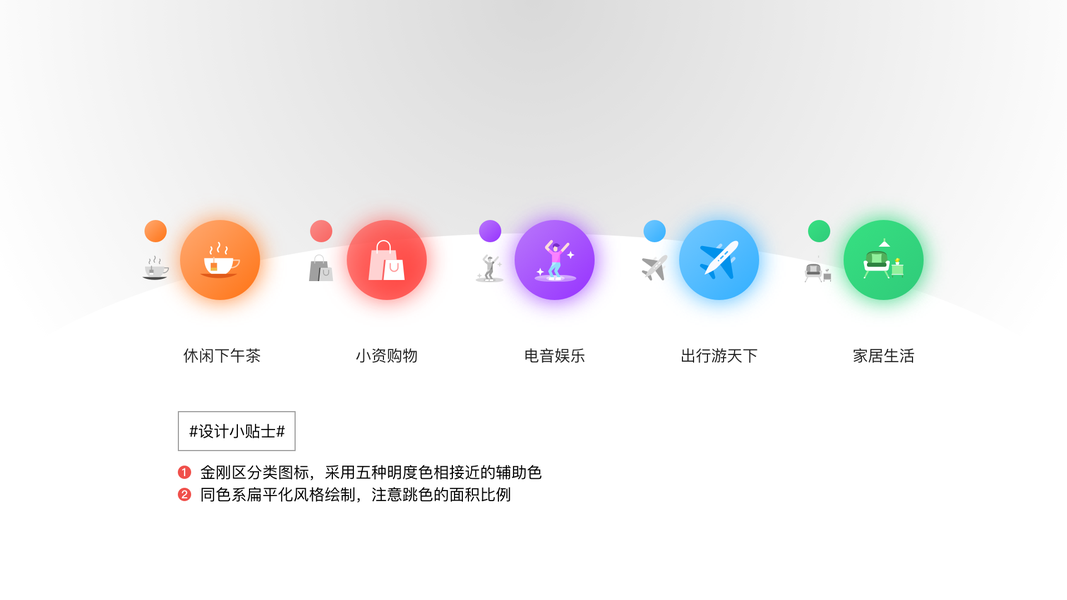The height and width of the screenshot is (600, 1067).
Task: Click the small gray teacup sketch icon
Action: (156, 268)
